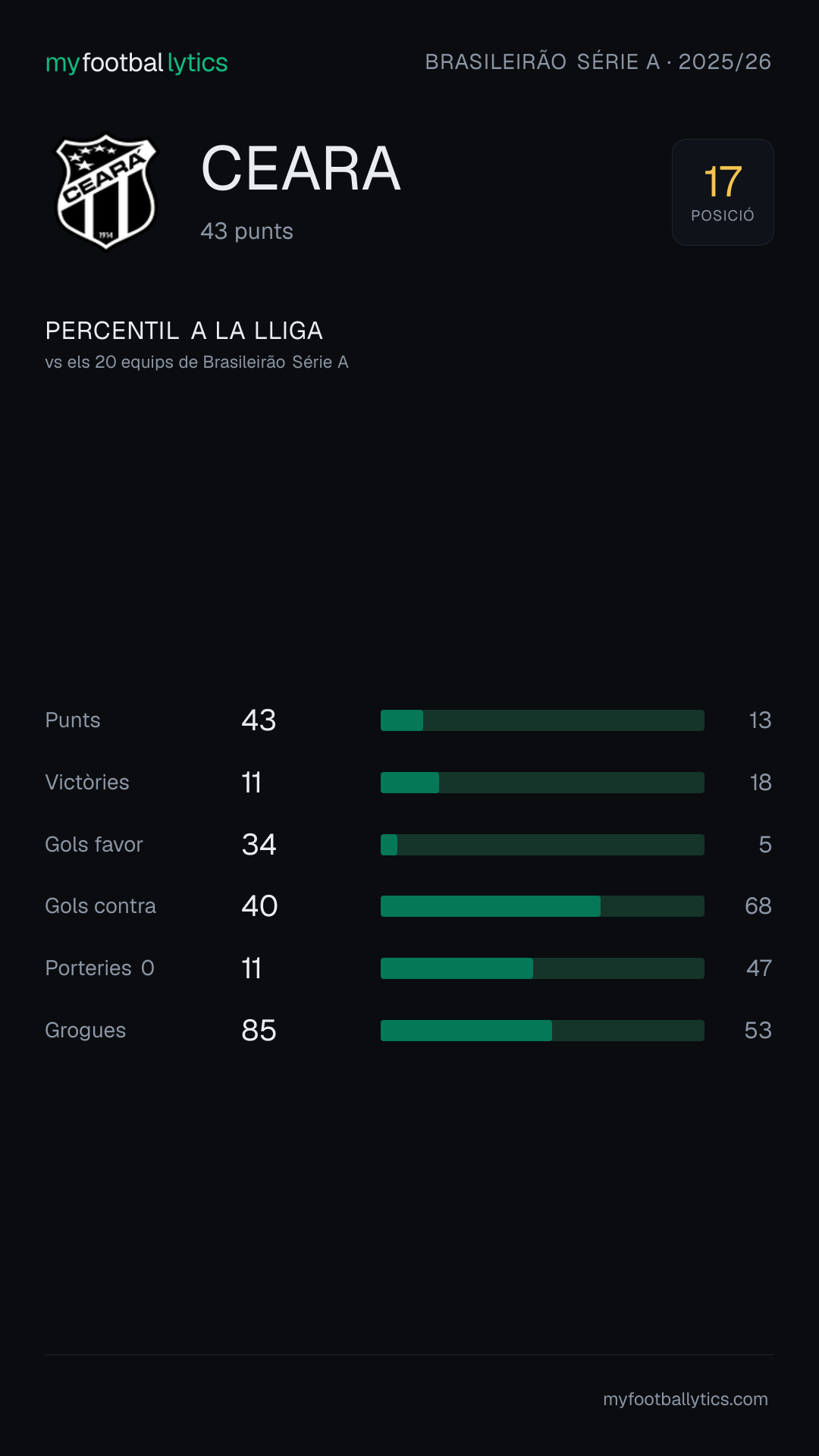Viewport: 819px width, 1456px height.
Task: Click the Gols favor value 34
Action: pyautogui.click(x=259, y=845)
